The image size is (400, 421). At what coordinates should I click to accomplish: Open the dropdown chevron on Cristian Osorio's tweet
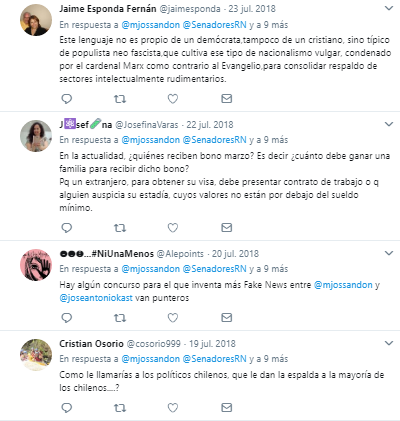[389, 343]
